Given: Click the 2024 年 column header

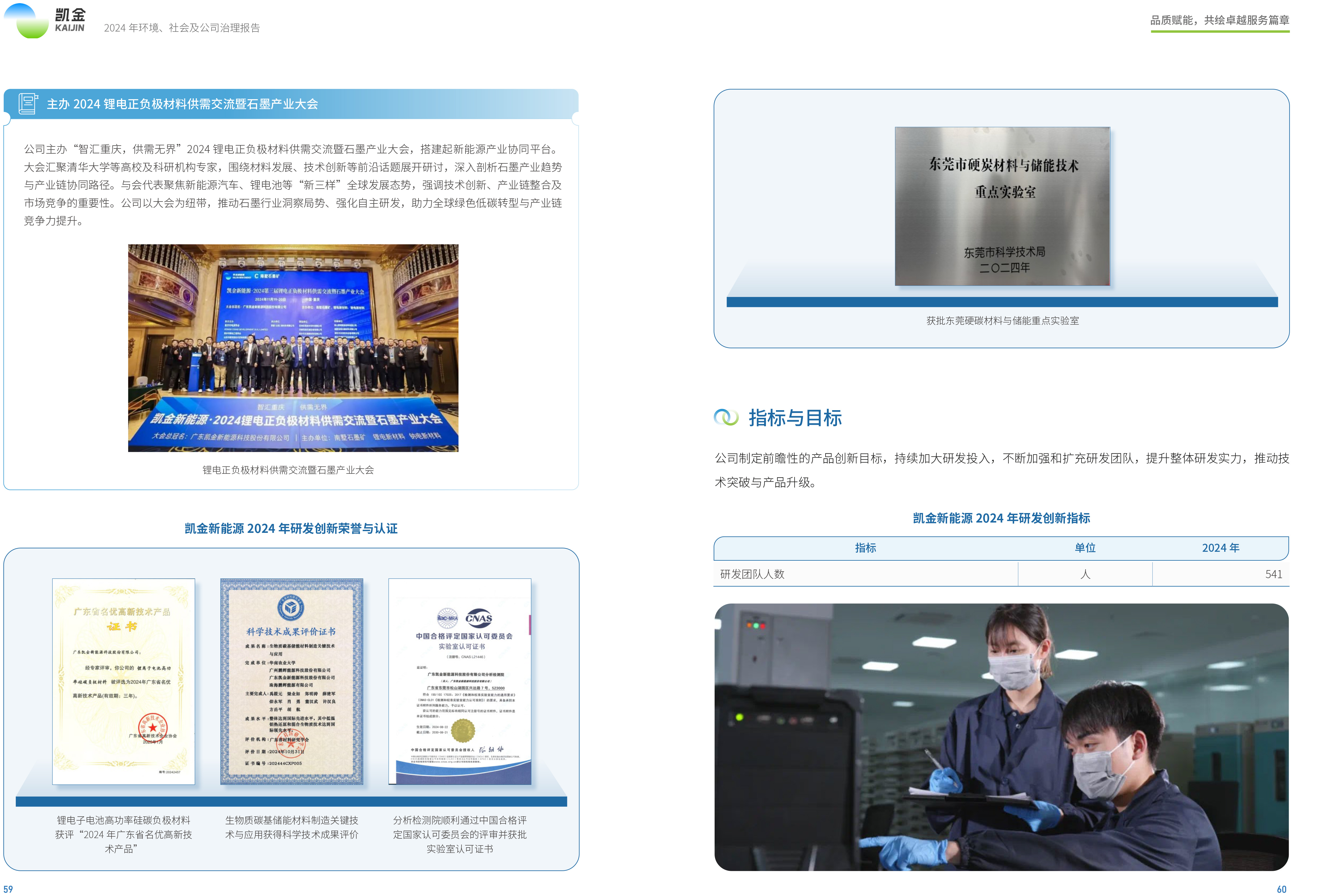Looking at the screenshot, I should (1221, 548).
